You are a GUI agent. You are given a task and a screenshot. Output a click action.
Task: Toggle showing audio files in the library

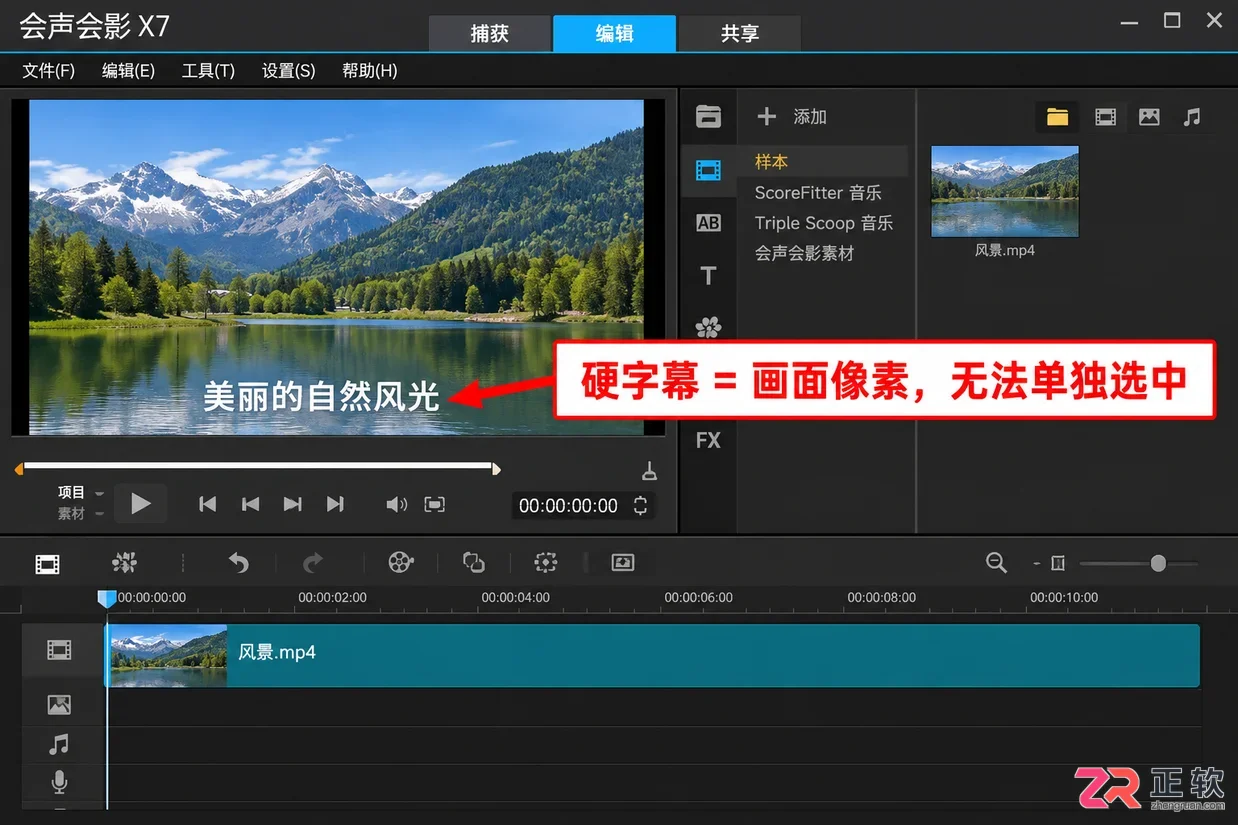click(1191, 117)
